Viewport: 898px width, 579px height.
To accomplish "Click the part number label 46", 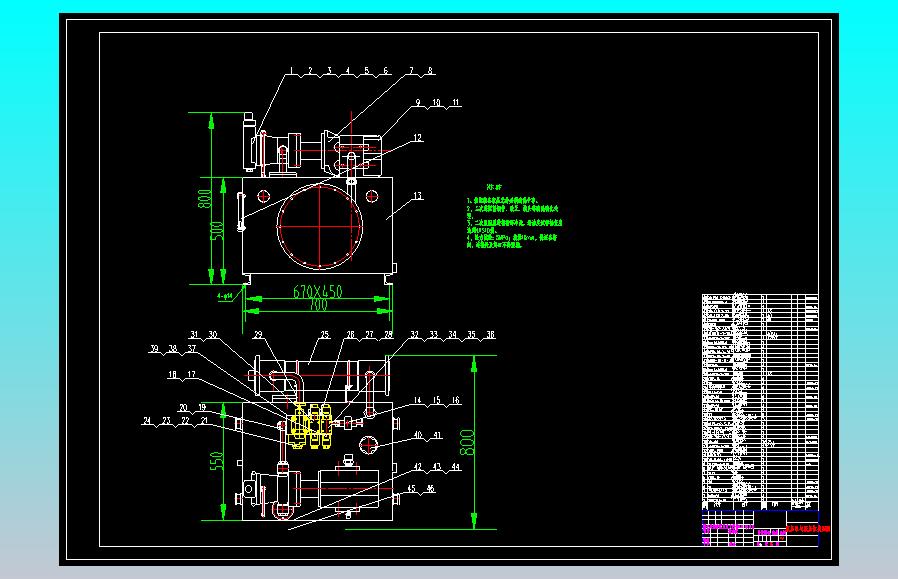I will pos(430,489).
